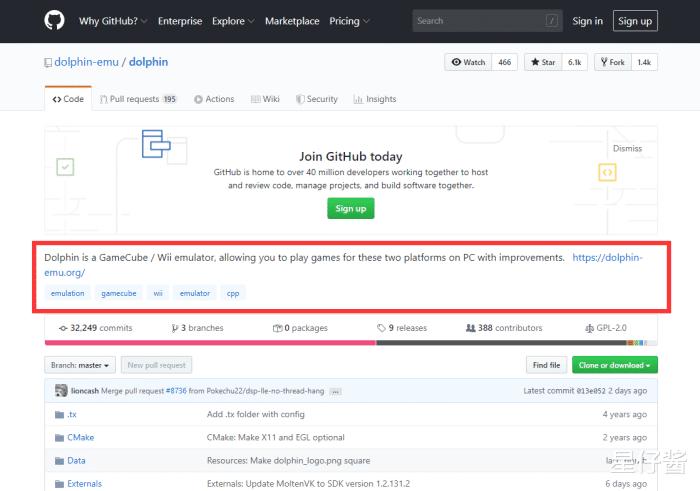Click the commits history clock icon
This screenshot has height=491, width=700.
tap(64, 328)
